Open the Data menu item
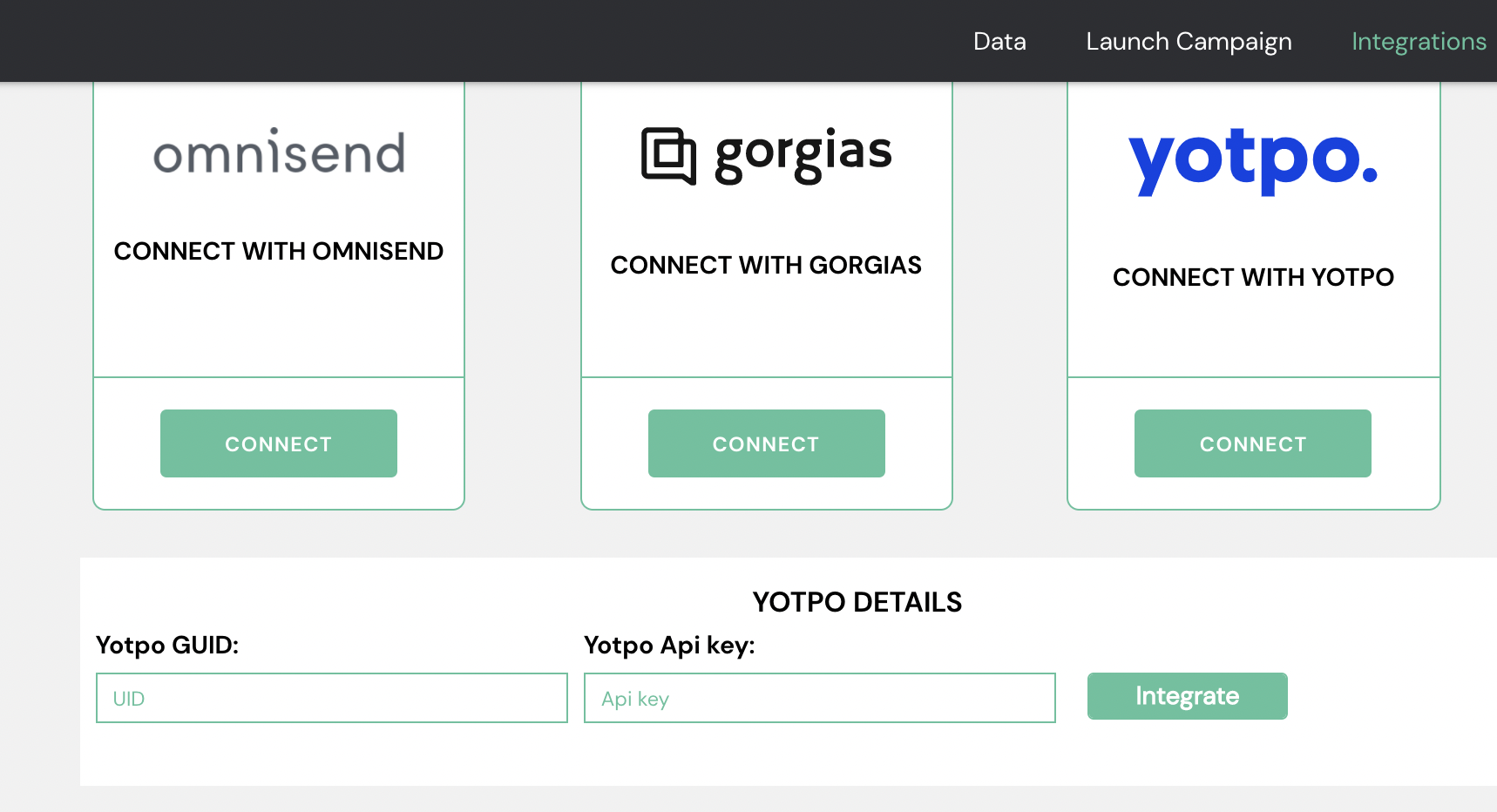This screenshot has height=812, width=1497. [x=999, y=41]
